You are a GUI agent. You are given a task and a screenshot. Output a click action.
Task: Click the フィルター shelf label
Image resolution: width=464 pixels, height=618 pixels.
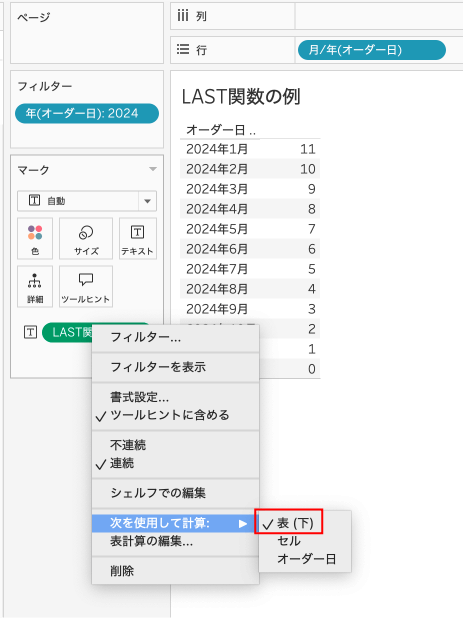45,86
